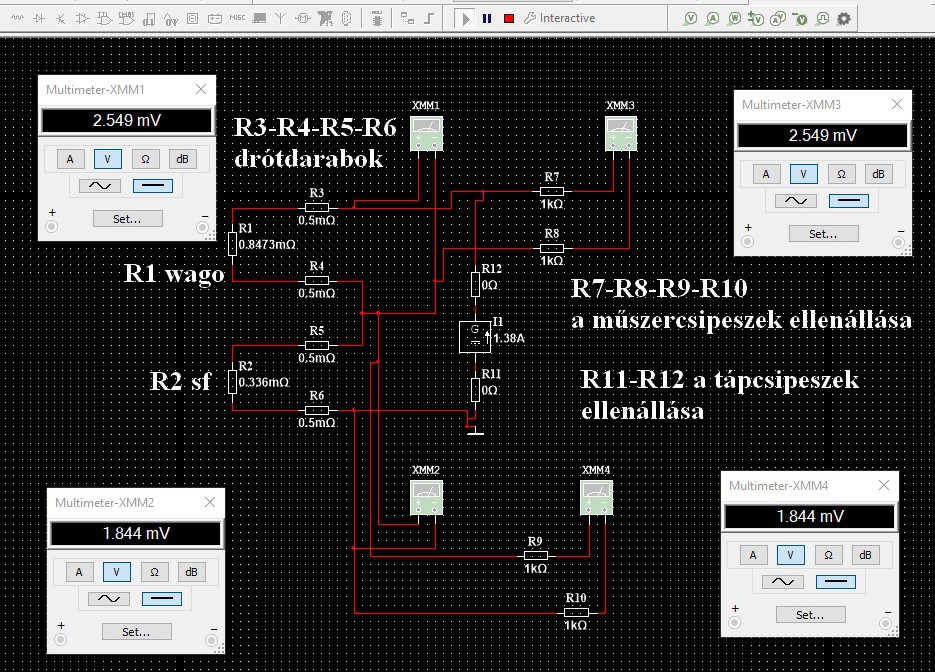The width and height of the screenshot is (935, 672).
Task: Select dB mode on Multimeter-XMM2
Action: (191, 572)
